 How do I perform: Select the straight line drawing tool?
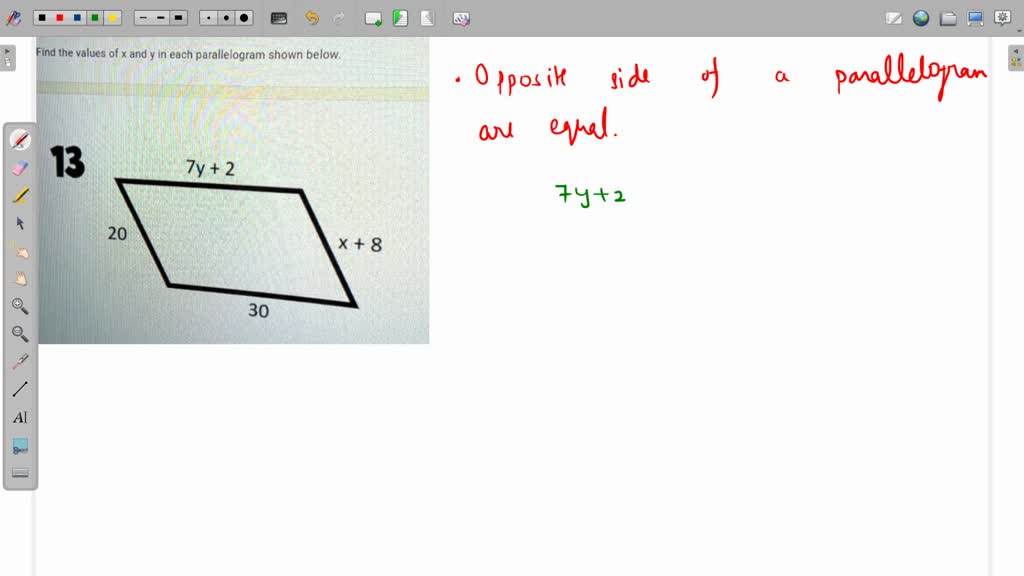point(19,389)
